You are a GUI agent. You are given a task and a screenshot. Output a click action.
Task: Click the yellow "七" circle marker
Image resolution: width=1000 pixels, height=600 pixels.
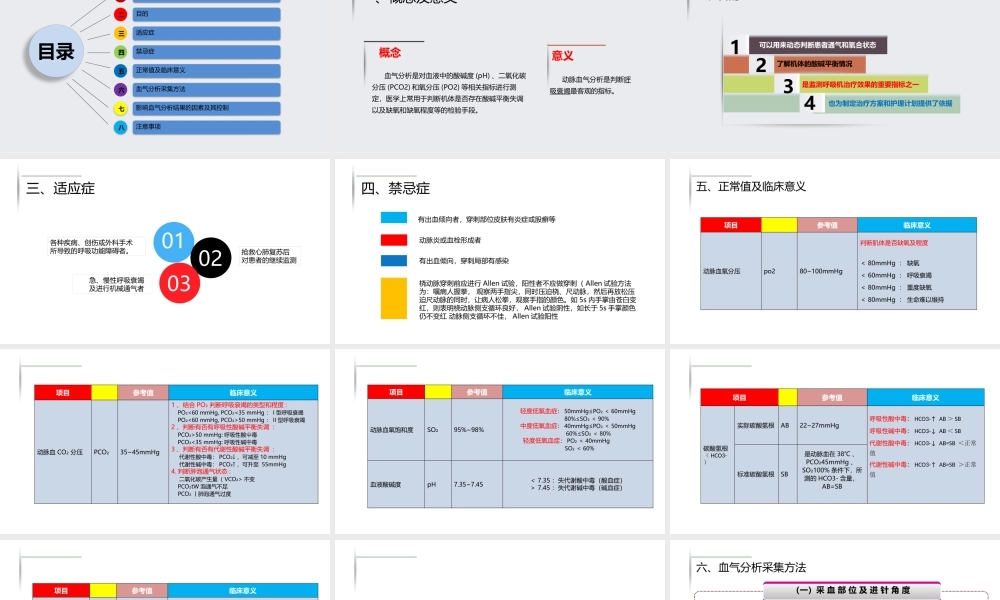[x=121, y=108]
